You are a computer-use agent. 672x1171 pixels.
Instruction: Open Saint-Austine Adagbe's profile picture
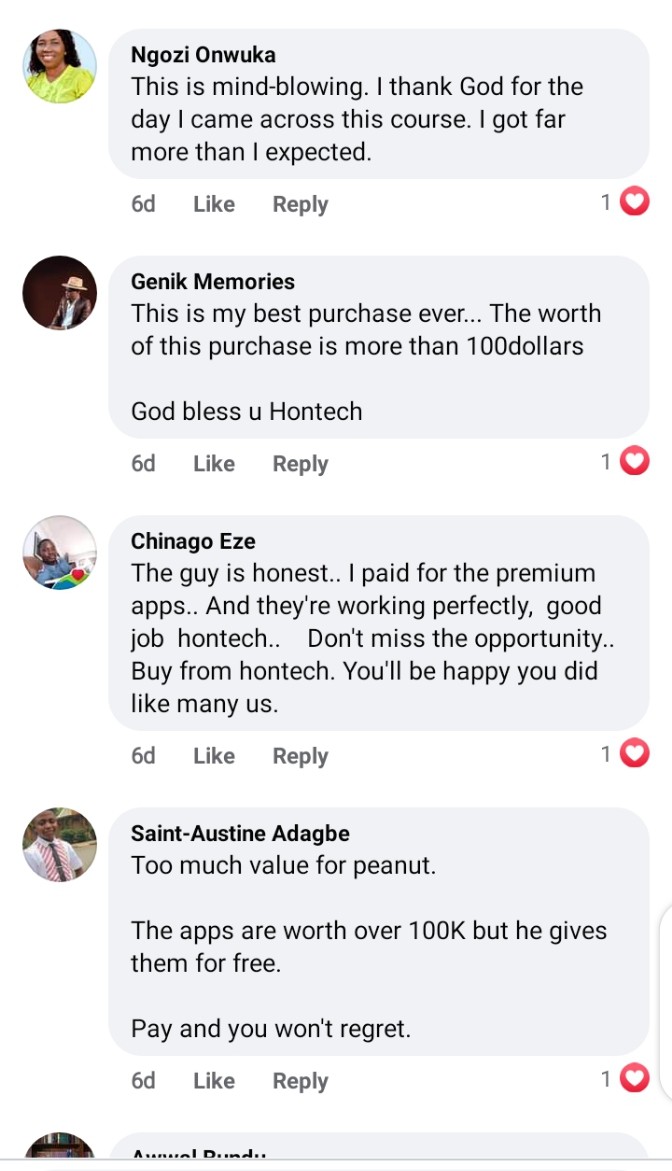click(x=60, y=845)
